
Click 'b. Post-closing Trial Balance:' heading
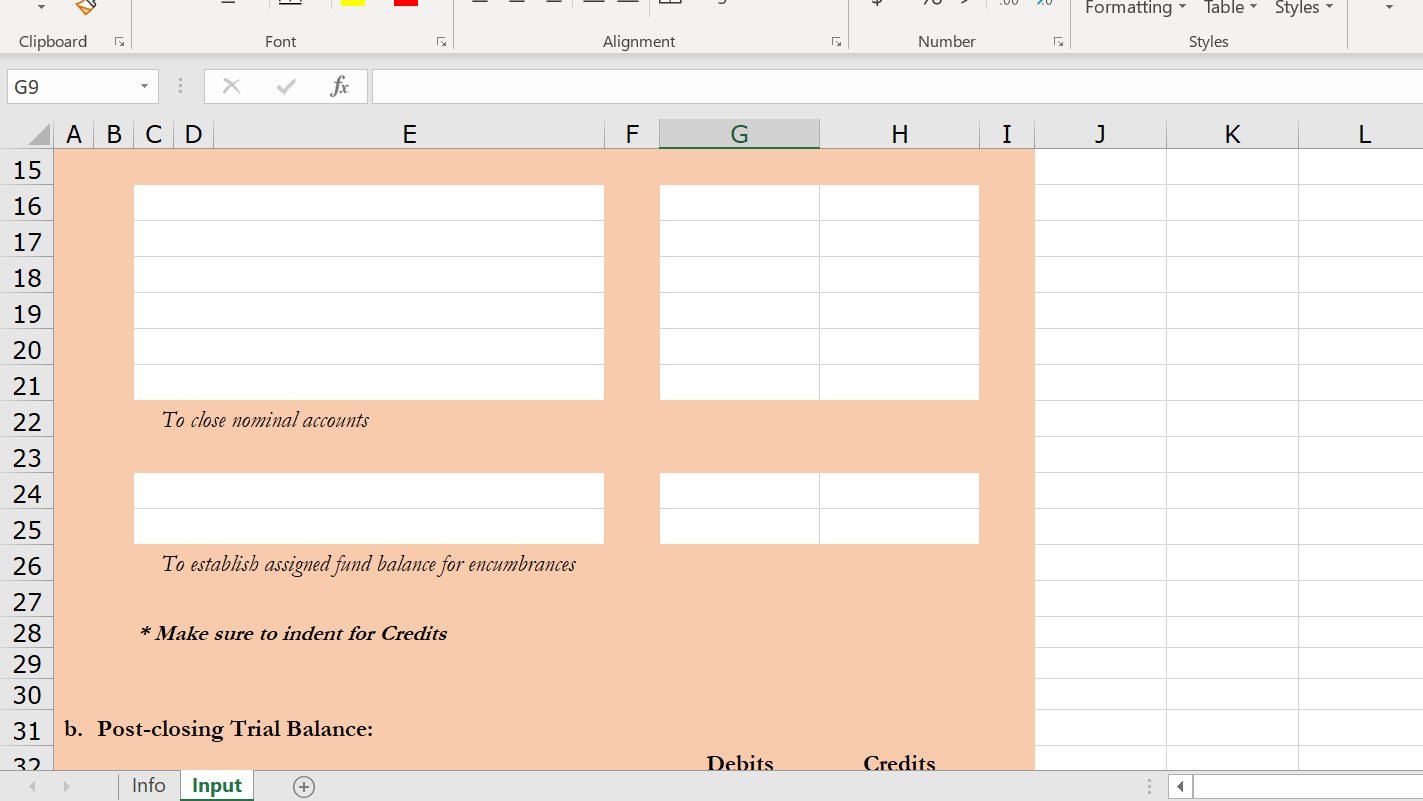(x=219, y=729)
